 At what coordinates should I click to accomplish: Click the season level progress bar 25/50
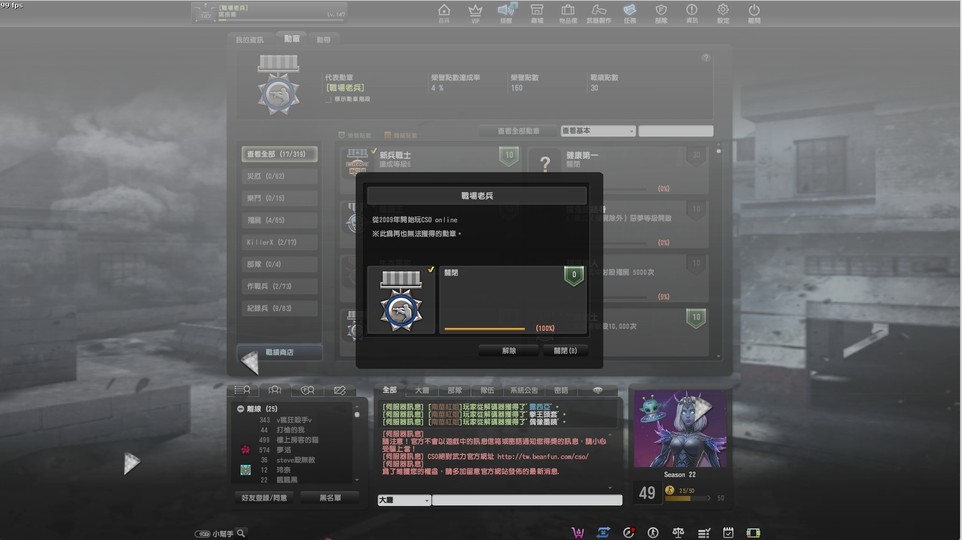[686, 498]
